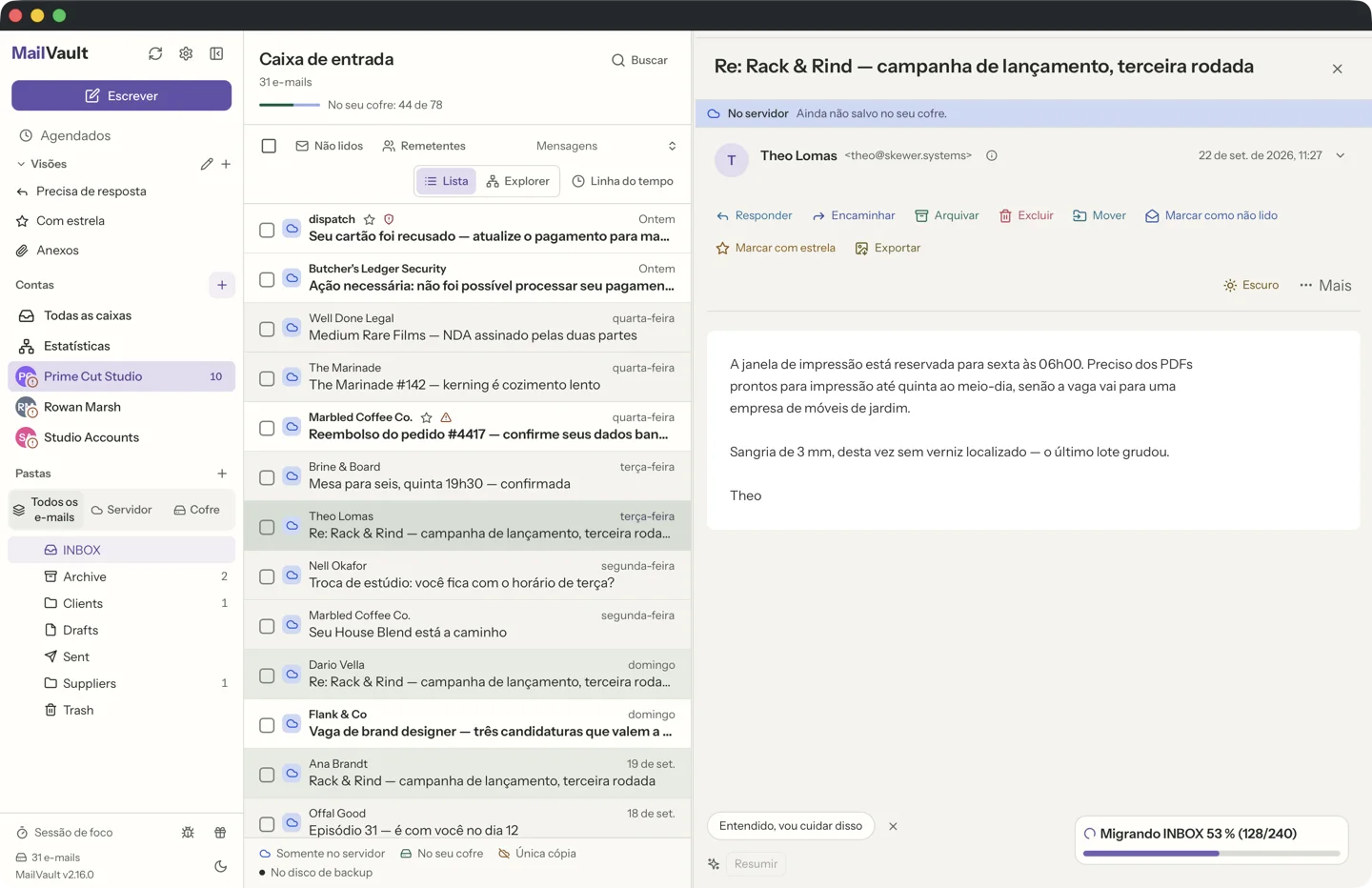Viewport: 1372px width, 888px height.
Task: Click the Excluir delete action
Action: pyautogui.click(x=1026, y=215)
